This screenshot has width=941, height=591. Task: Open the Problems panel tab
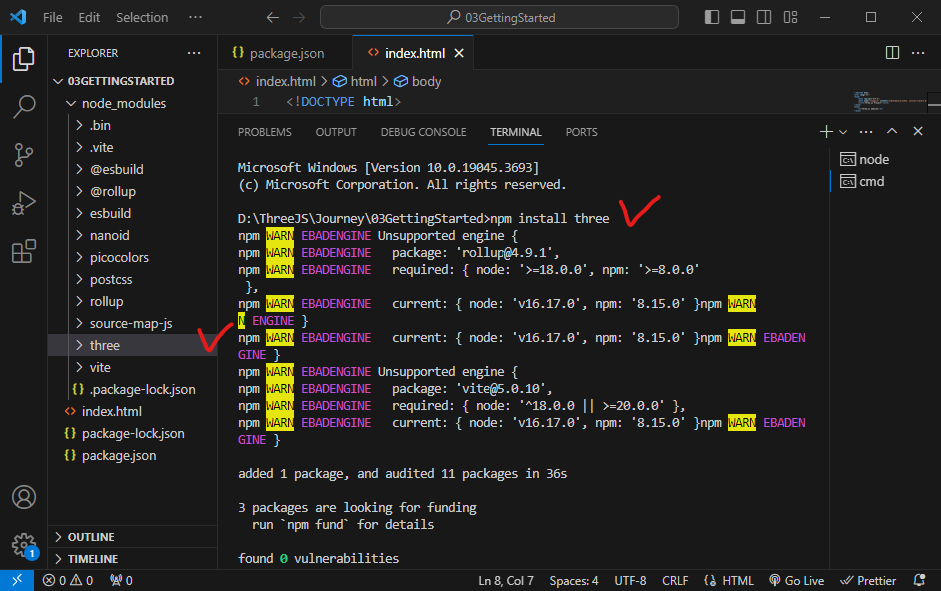coord(265,132)
